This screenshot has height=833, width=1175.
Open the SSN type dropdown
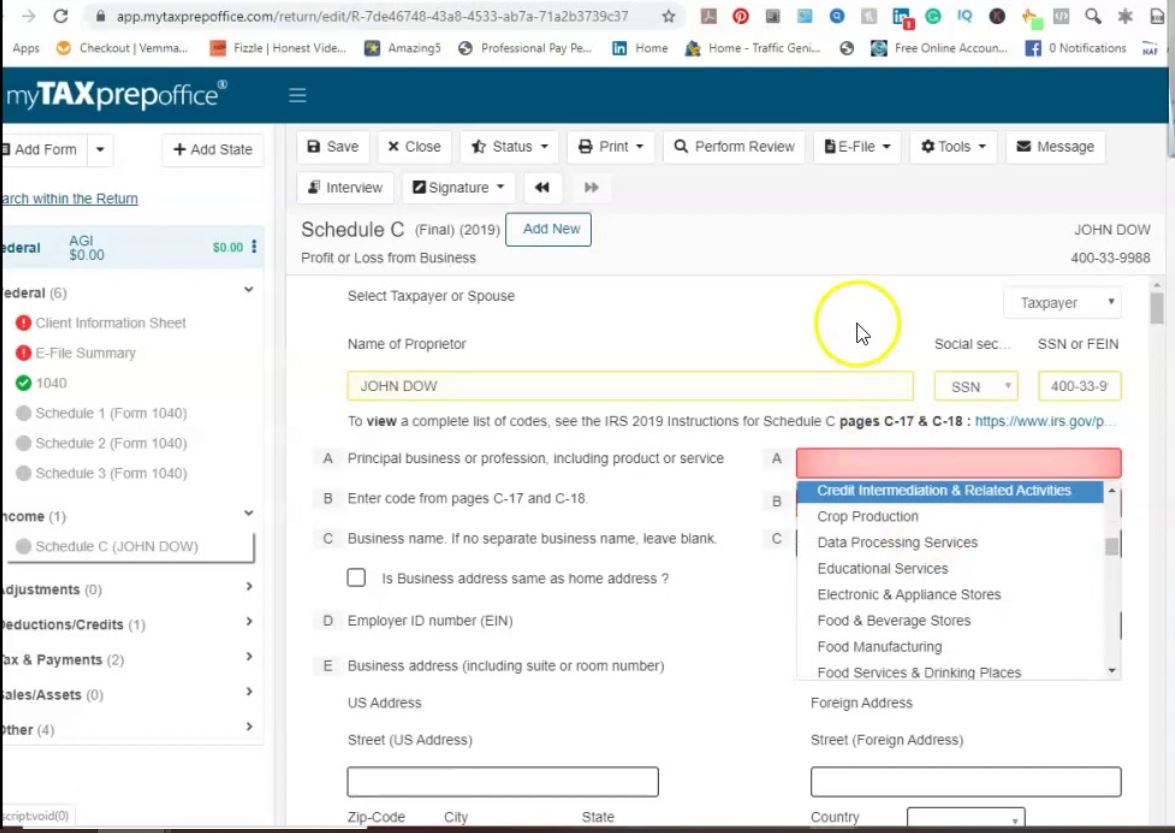[975, 385]
